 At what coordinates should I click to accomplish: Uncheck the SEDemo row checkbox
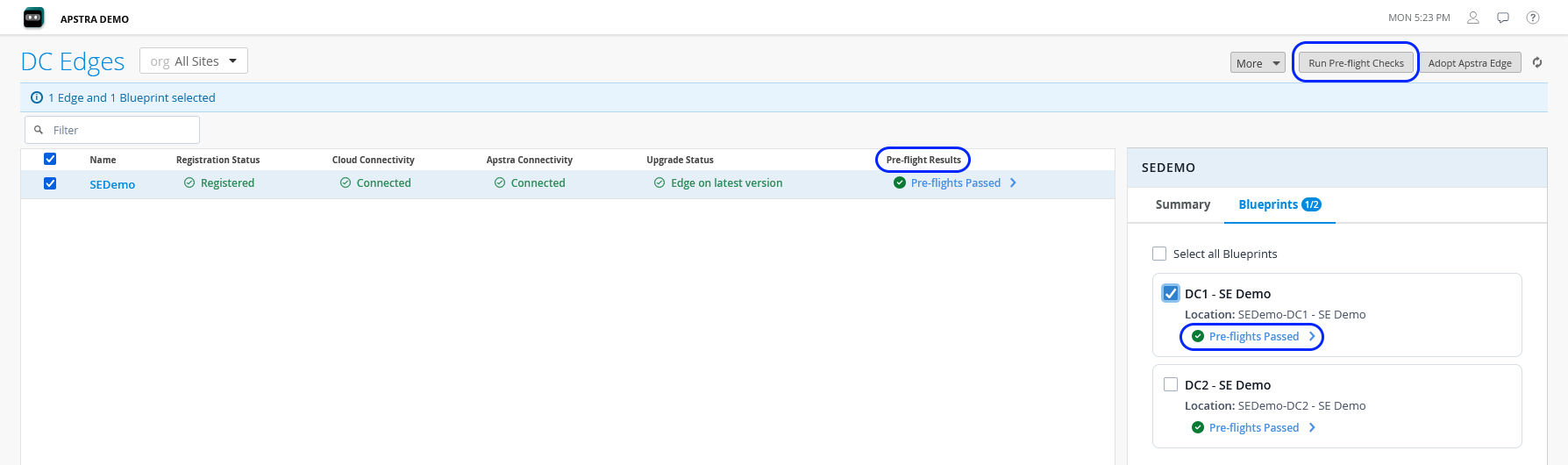50,183
